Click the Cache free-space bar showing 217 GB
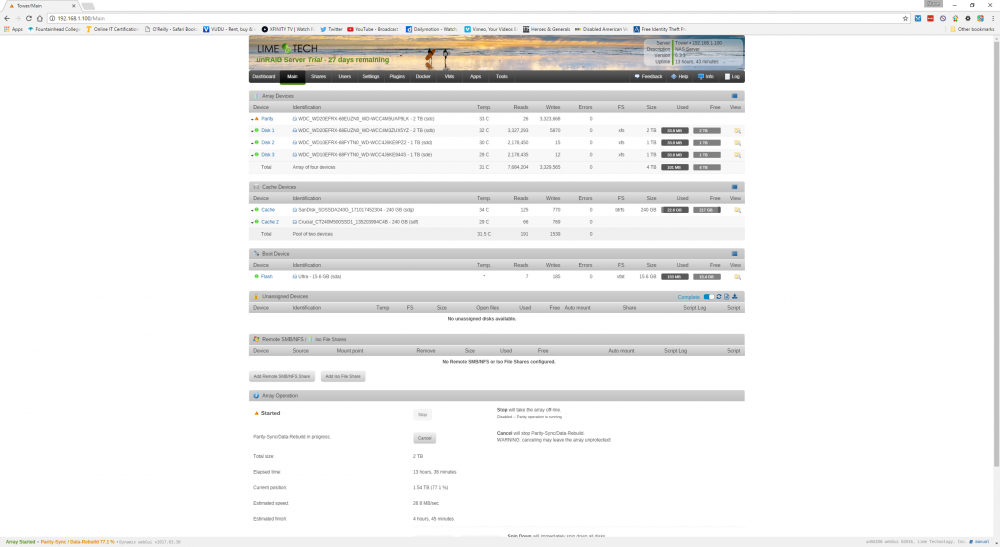 707,210
